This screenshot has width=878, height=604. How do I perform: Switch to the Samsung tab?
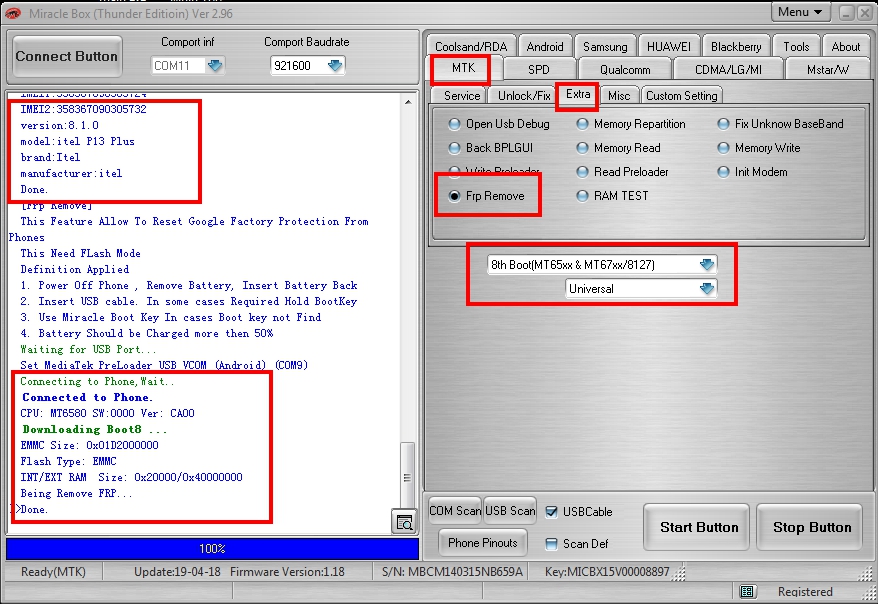coord(605,46)
